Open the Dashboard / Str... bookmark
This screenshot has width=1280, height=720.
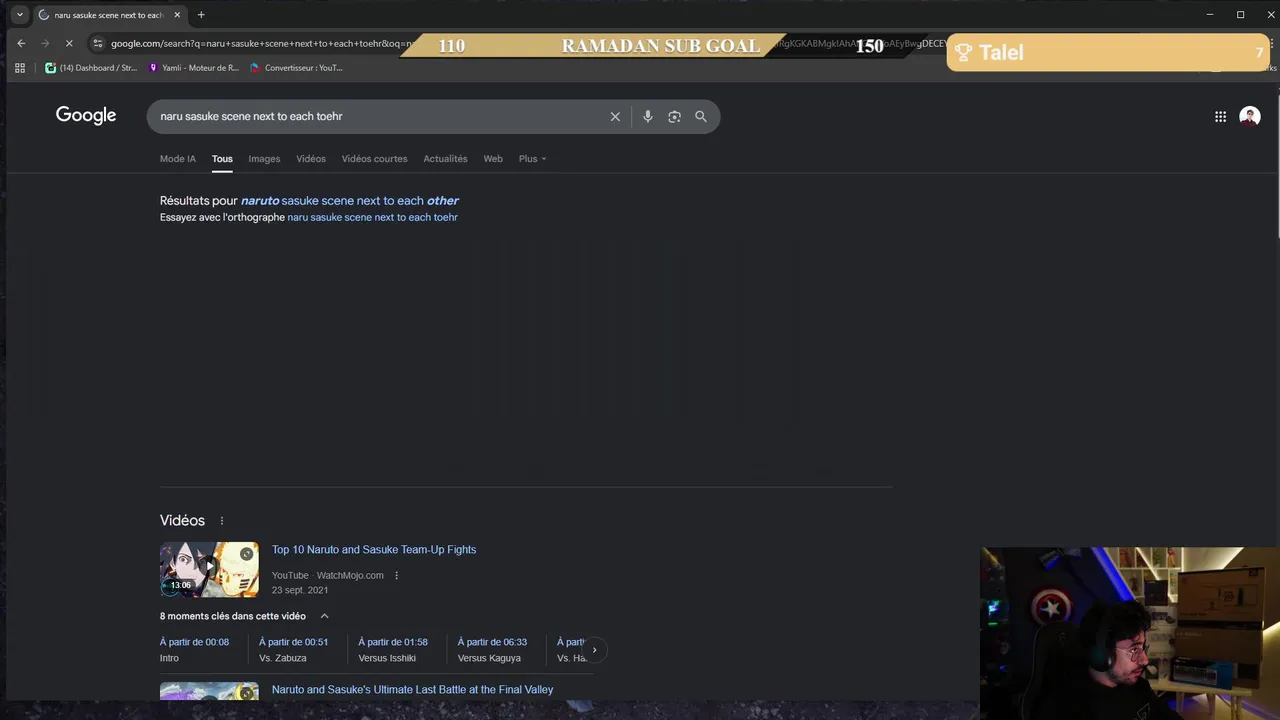tap(91, 68)
